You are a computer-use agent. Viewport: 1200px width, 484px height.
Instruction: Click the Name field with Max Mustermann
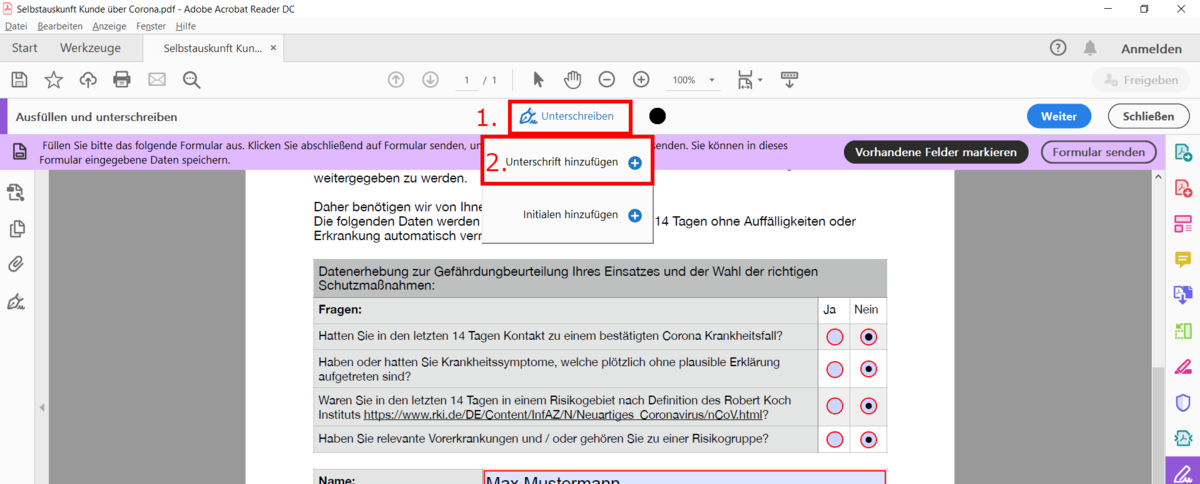[x=684, y=477]
